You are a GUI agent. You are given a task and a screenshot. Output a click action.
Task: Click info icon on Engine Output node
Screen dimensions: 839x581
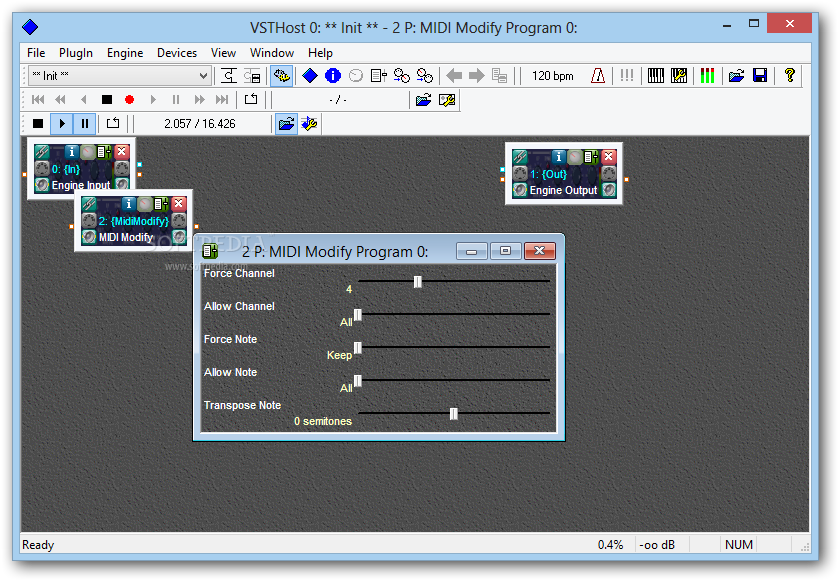coord(559,157)
